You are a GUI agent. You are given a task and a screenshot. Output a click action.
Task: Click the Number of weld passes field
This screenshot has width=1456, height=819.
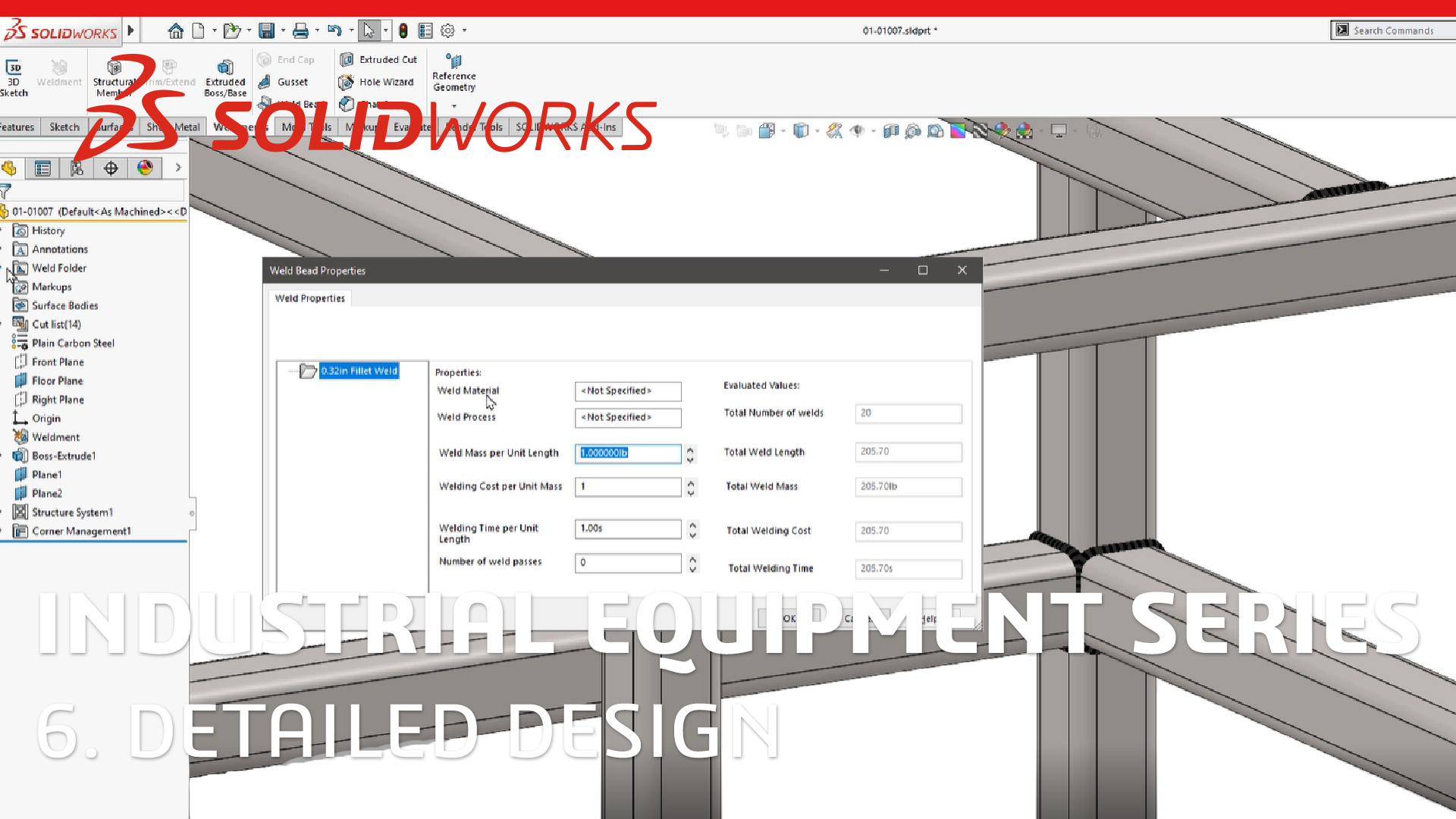pos(627,563)
